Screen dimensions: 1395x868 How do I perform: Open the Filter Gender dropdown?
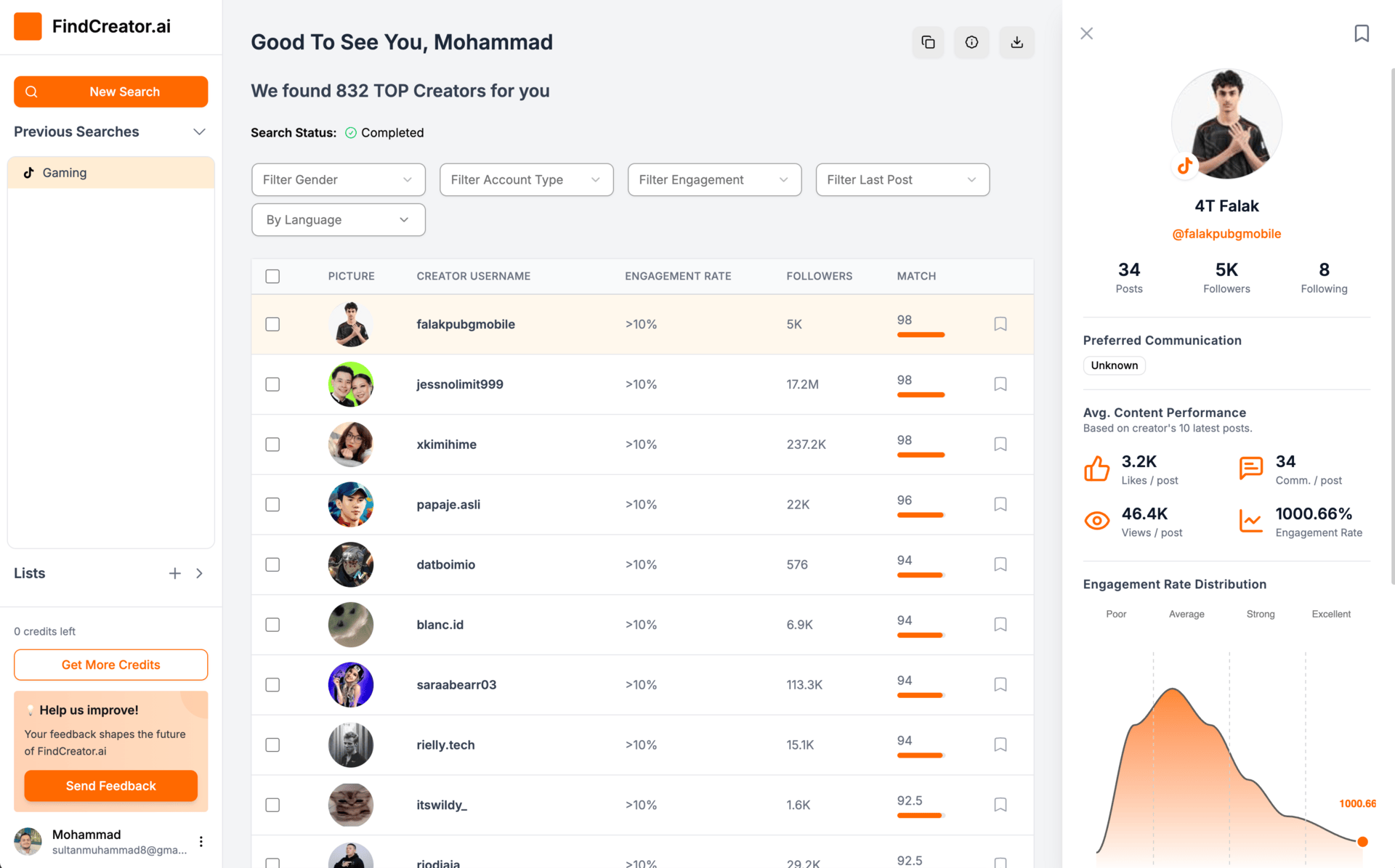(x=338, y=179)
